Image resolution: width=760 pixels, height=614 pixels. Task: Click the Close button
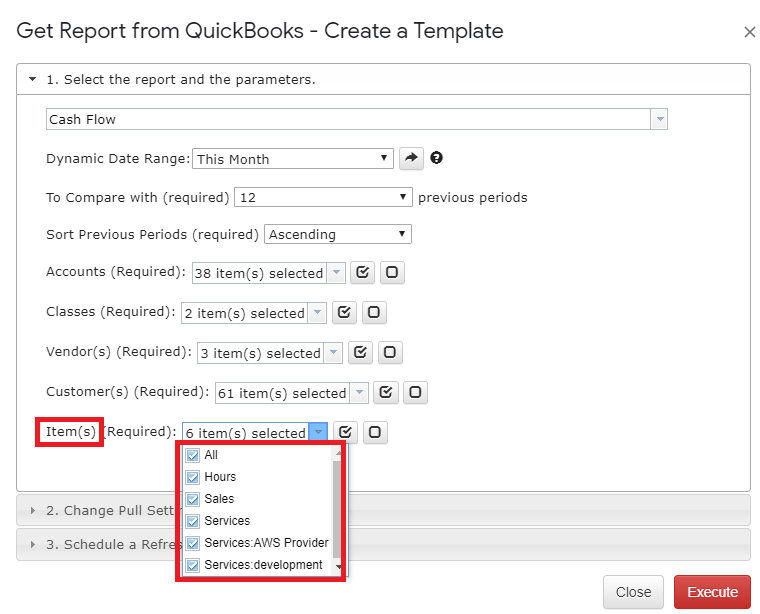point(633,592)
